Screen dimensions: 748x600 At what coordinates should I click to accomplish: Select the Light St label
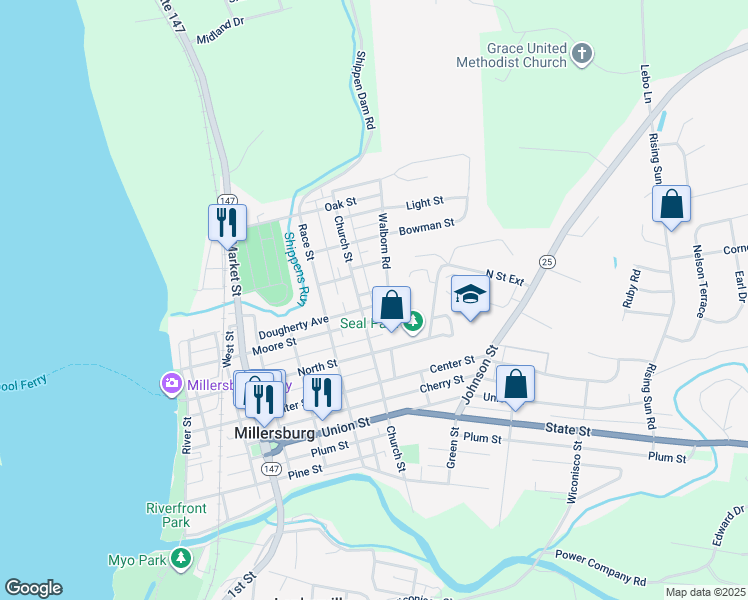coord(425,203)
